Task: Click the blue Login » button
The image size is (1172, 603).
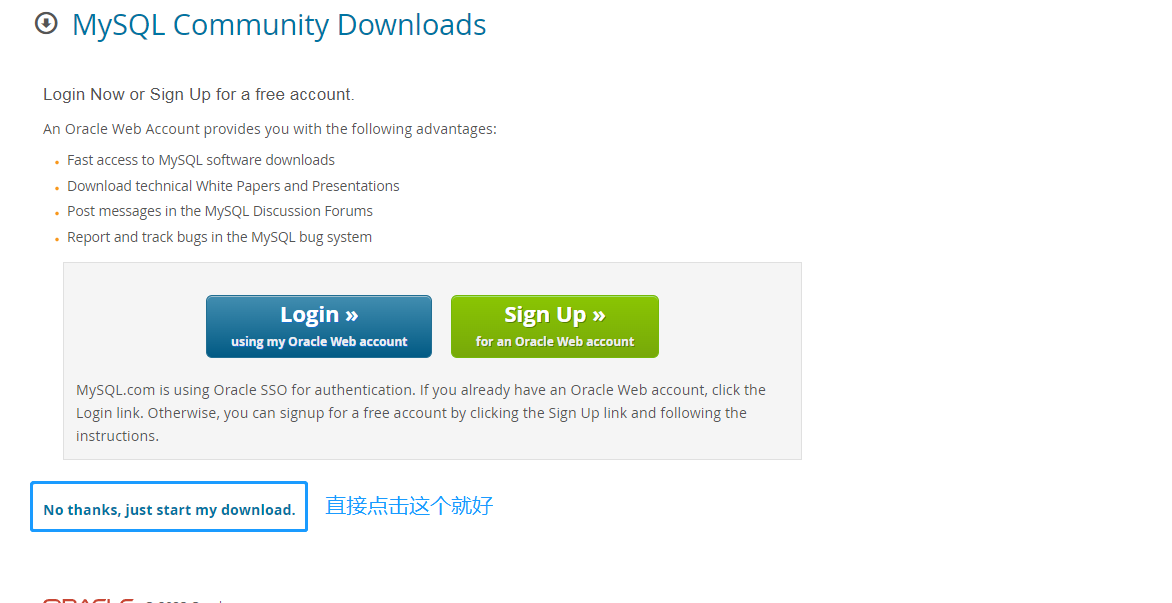Action: pyautogui.click(x=319, y=327)
